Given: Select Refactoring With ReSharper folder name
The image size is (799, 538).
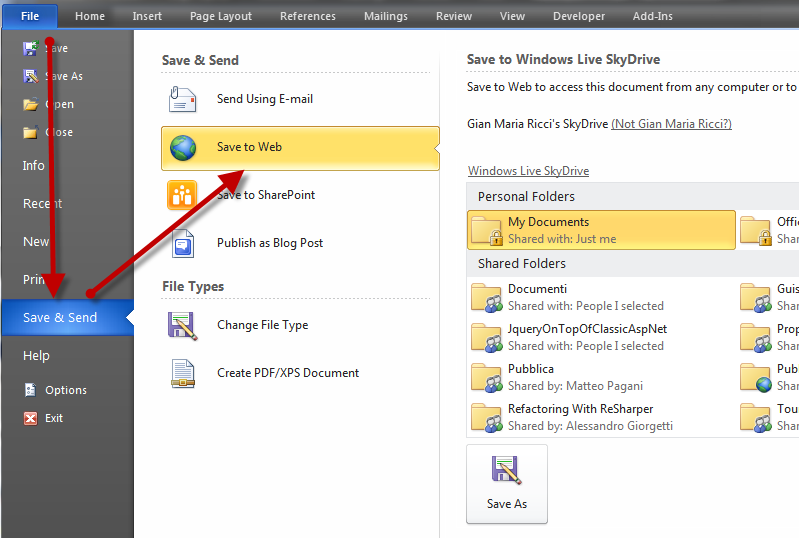Looking at the screenshot, I should point(580,409).
